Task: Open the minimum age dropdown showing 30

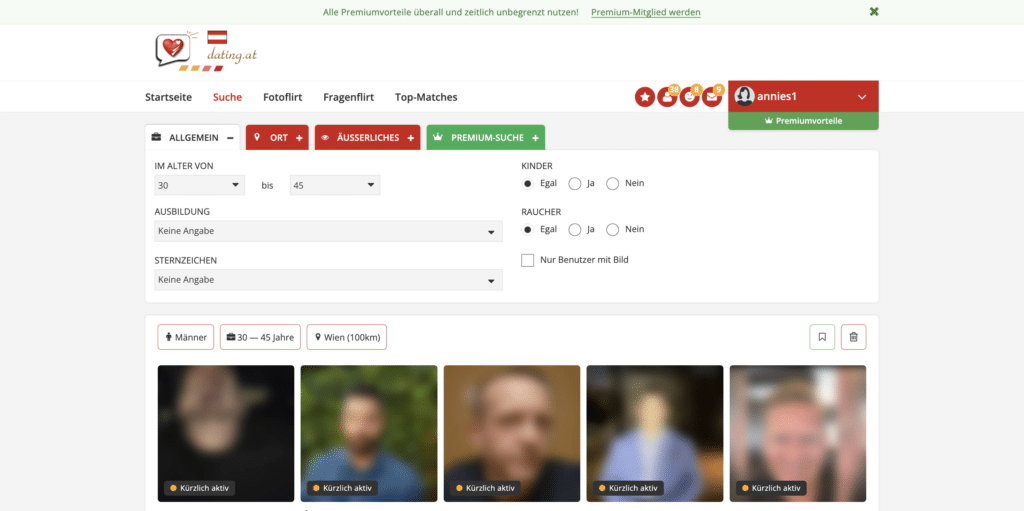Action: [199, 185]
